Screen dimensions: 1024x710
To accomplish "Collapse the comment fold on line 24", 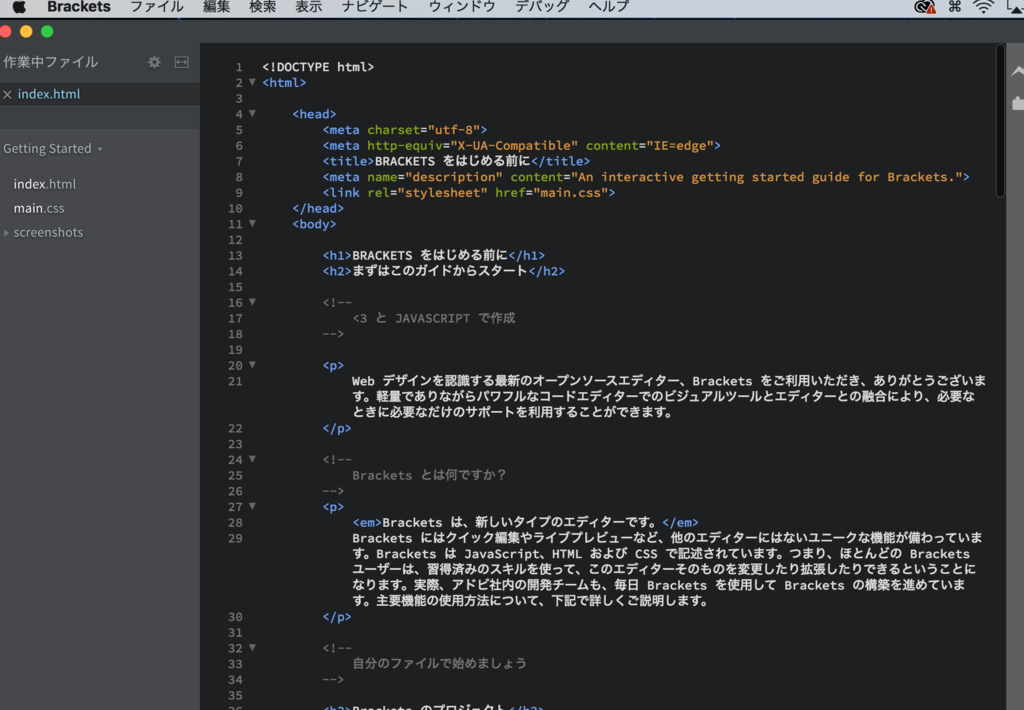I will click(x=252, y=459).
